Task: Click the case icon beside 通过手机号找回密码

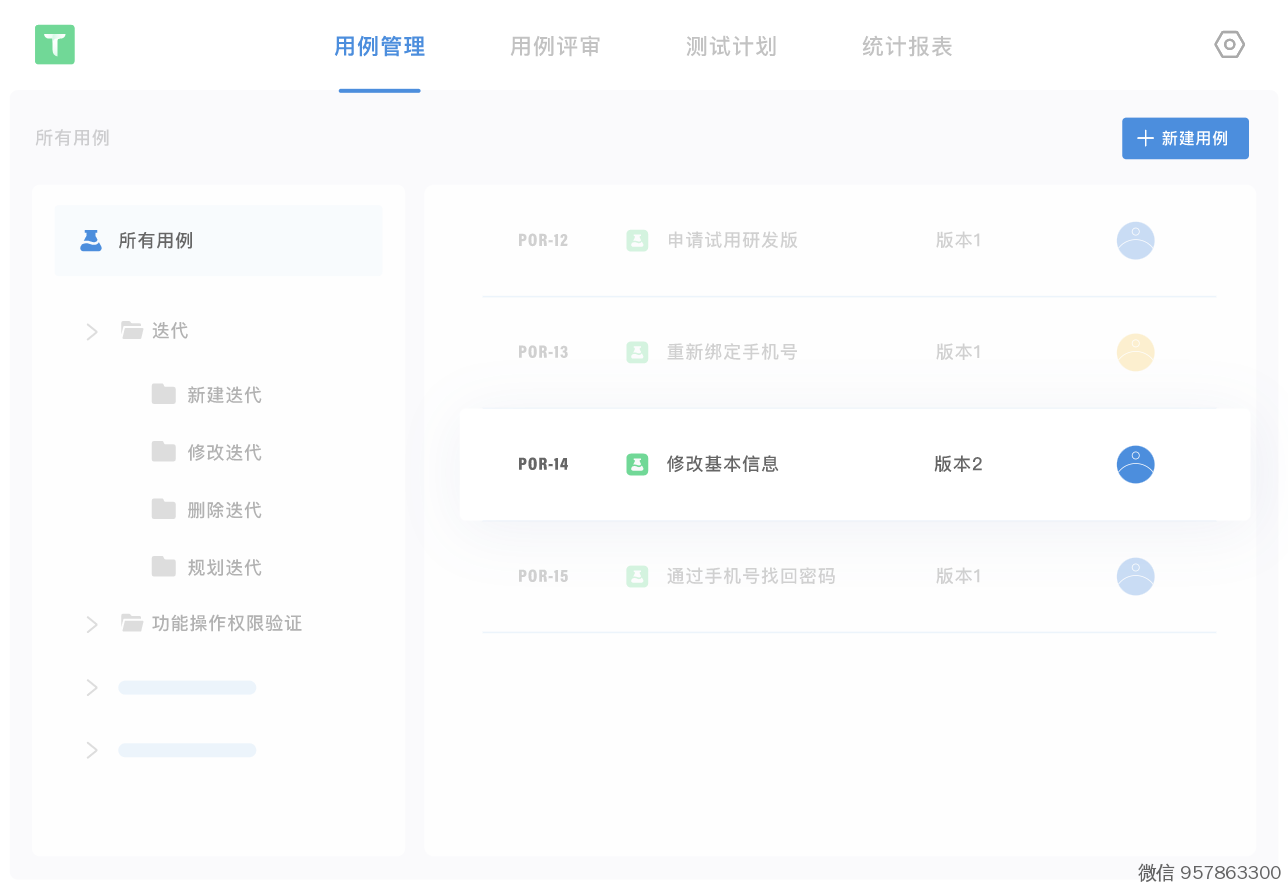Action: (x=637, y=576)
